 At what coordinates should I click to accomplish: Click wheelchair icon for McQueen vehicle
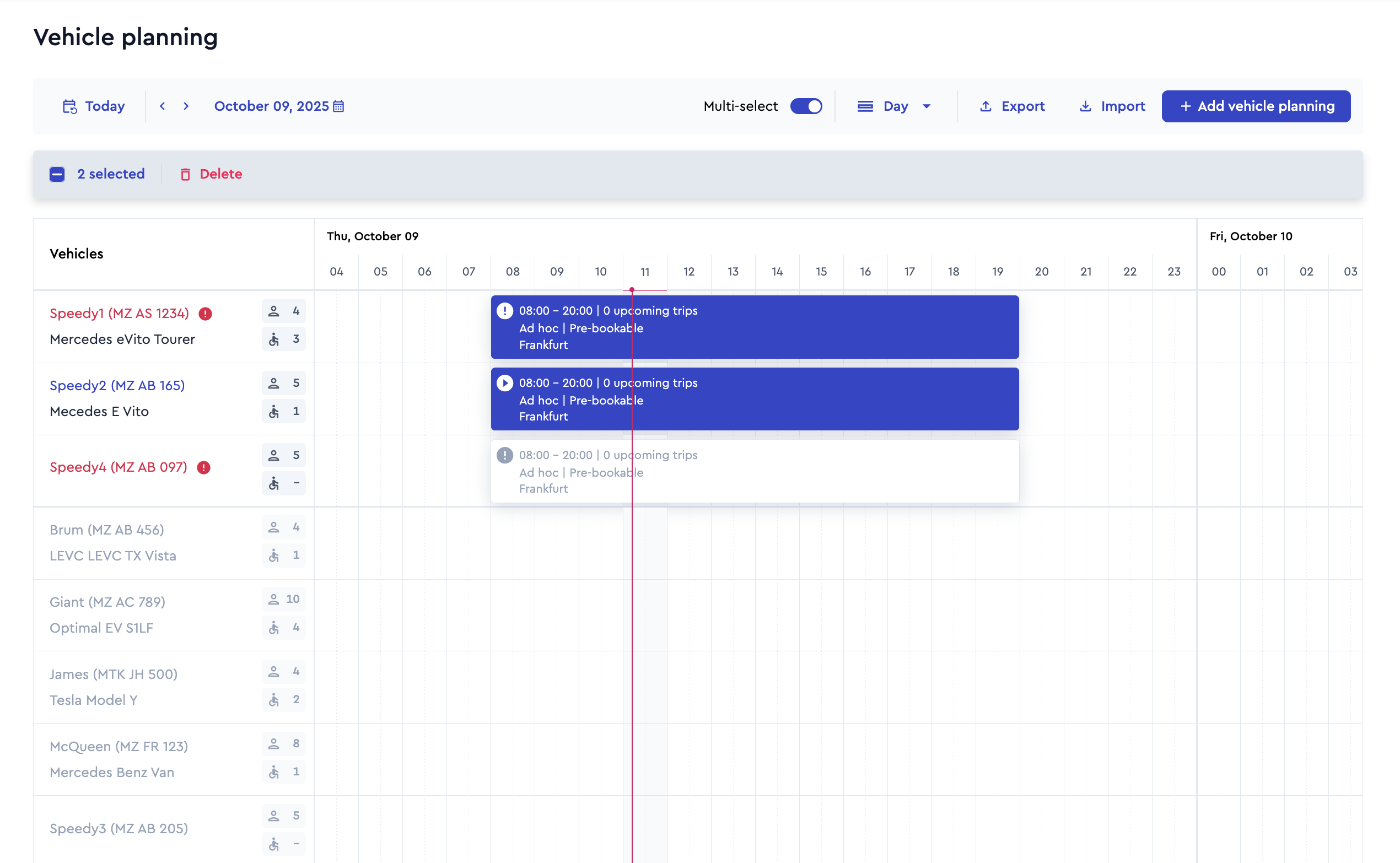(274, 772)
